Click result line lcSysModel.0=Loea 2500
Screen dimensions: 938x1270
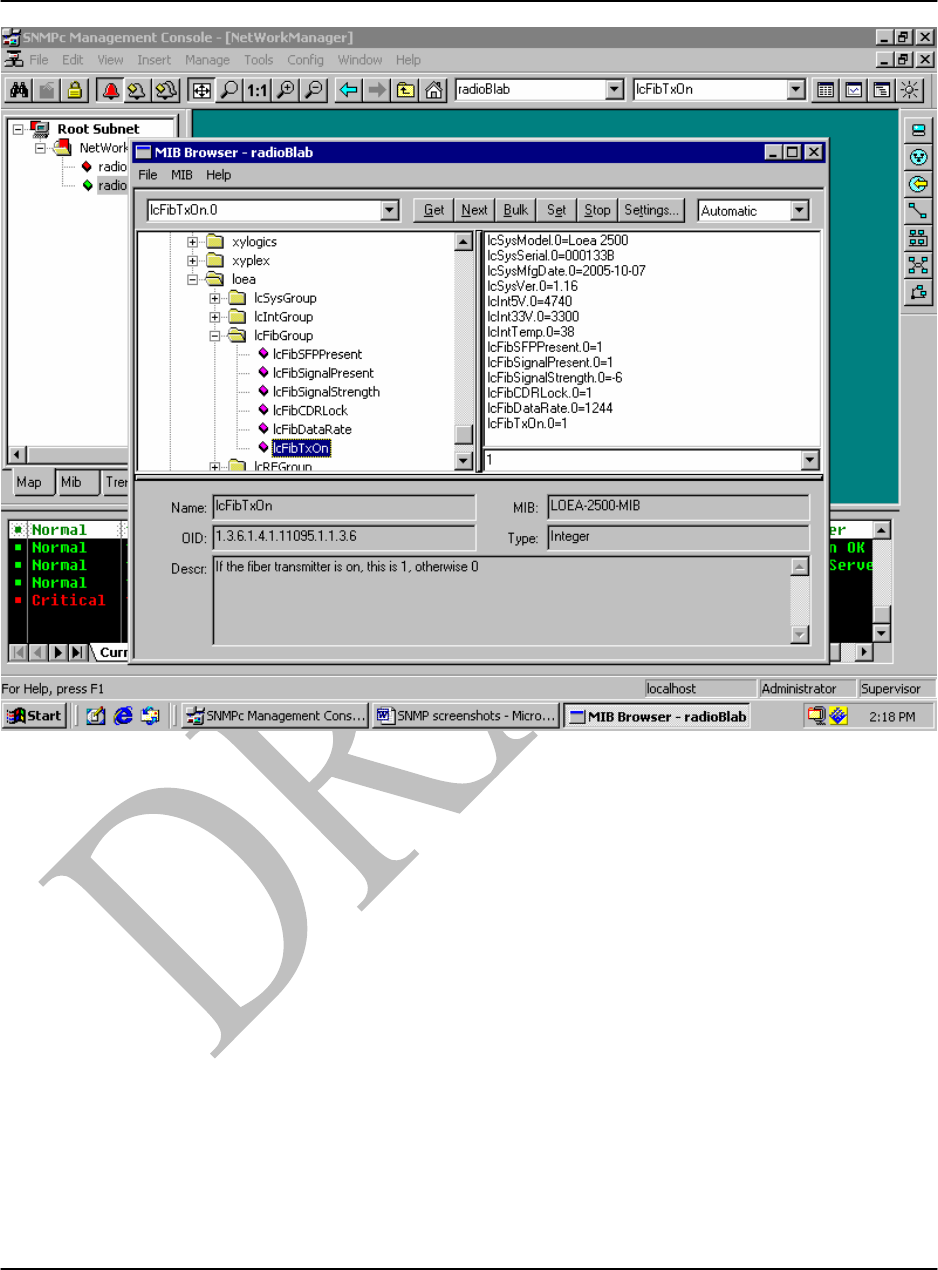(557, 241)
